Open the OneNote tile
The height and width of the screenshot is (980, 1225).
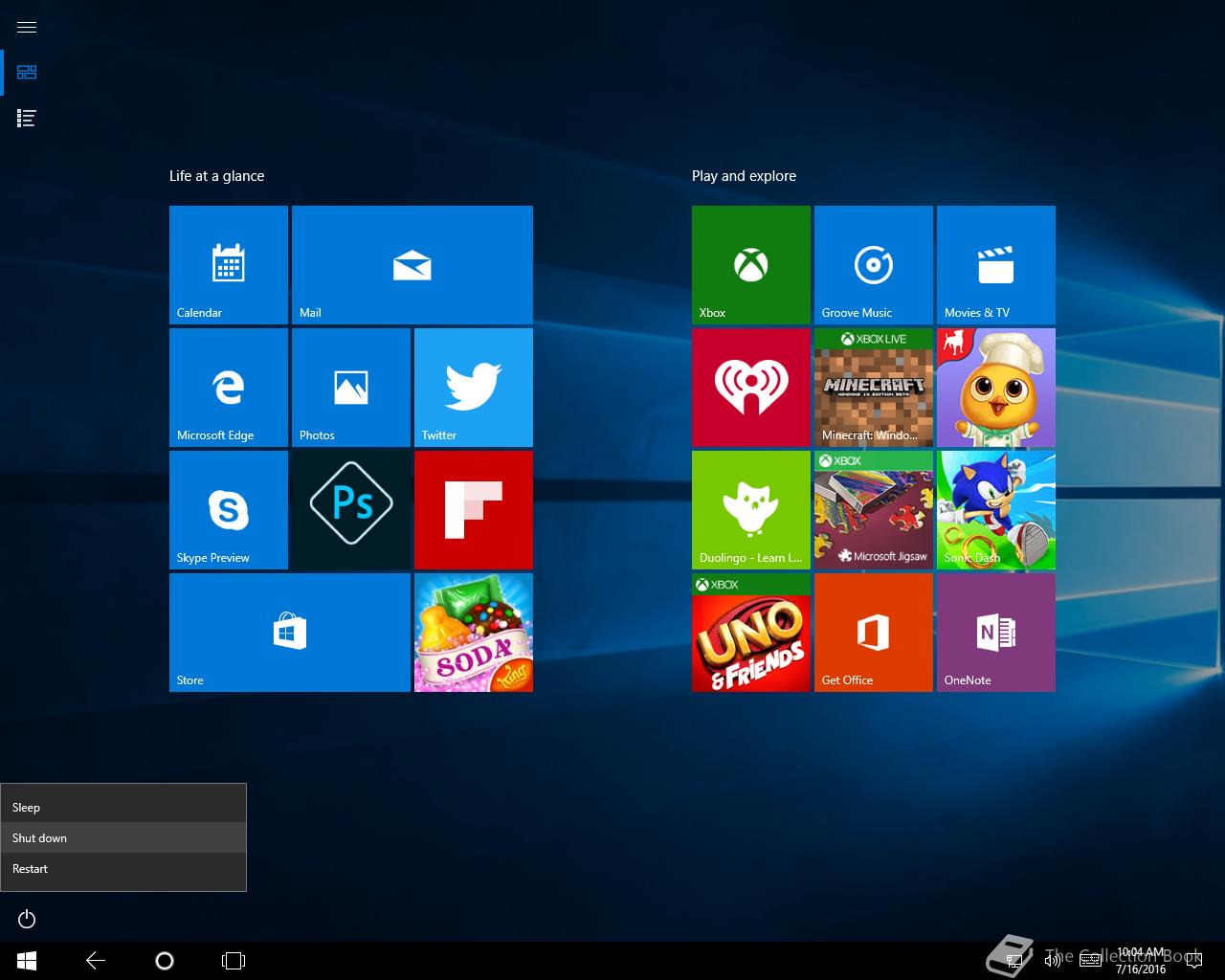(996, 633)
